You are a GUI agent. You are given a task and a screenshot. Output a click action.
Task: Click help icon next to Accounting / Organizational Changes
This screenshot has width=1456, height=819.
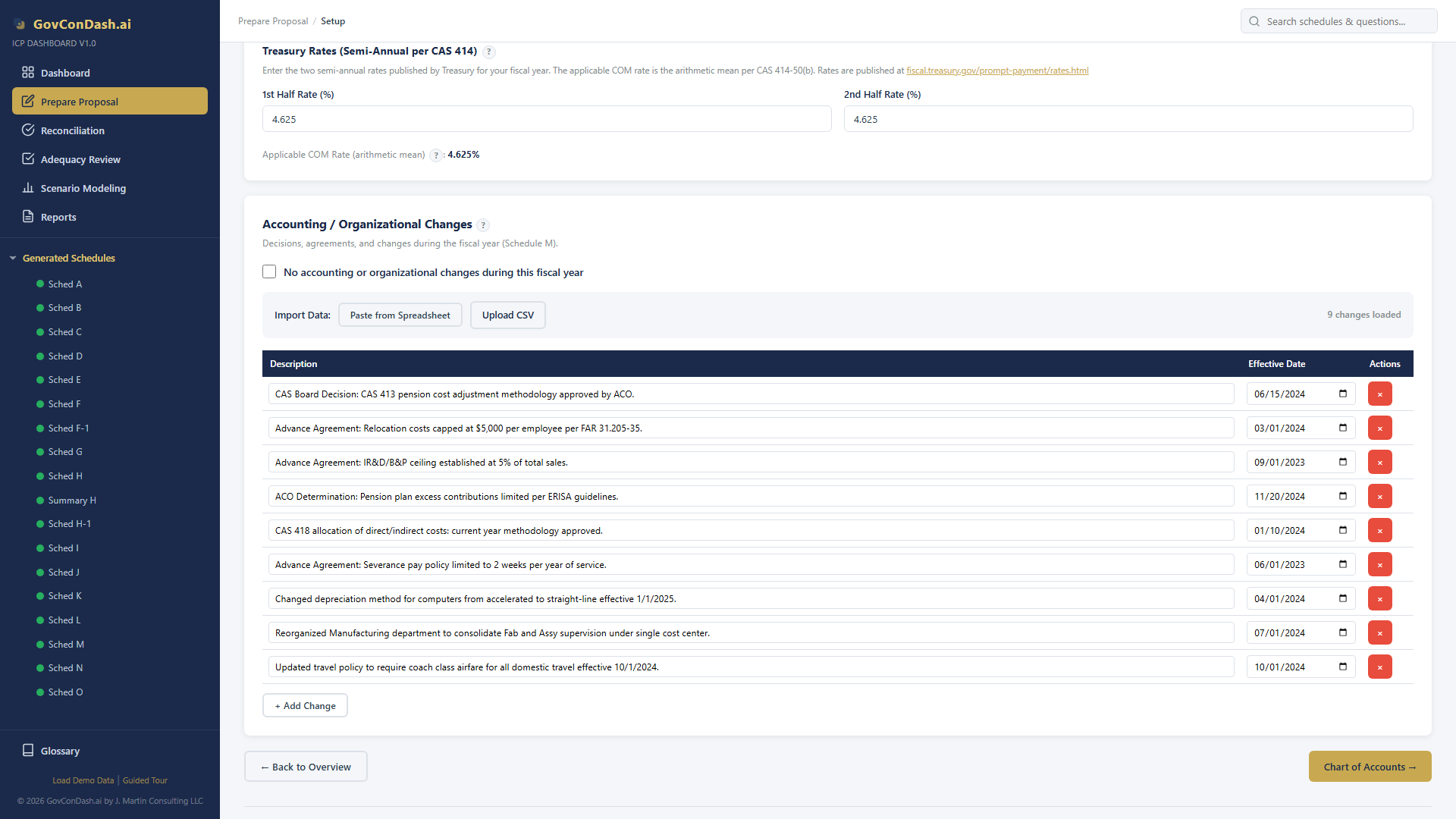click(x=483, y=225)
